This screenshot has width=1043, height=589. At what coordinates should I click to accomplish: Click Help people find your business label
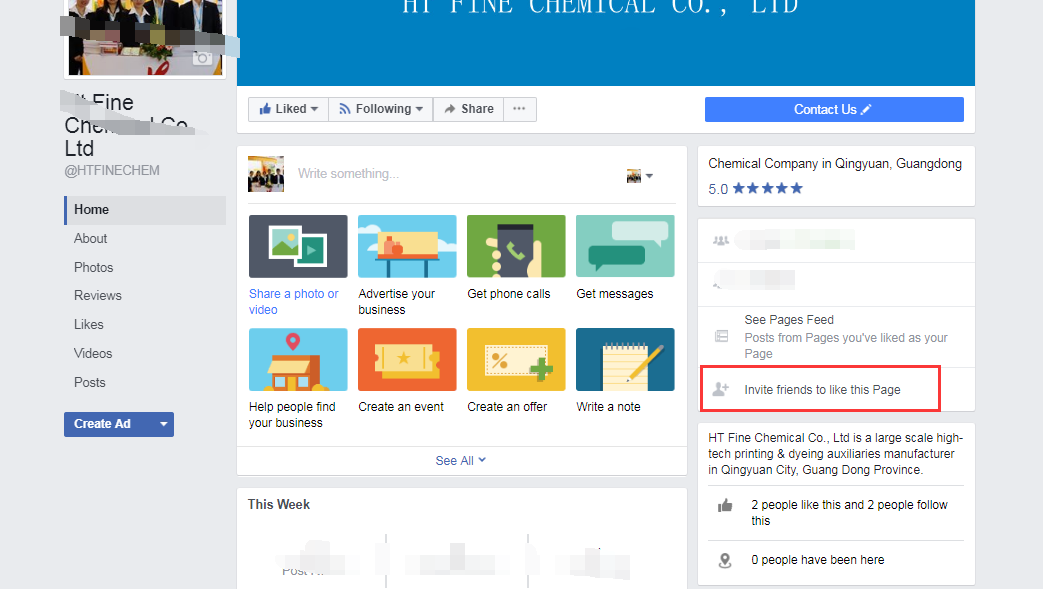pyautogui.click(x=292, y=415)
